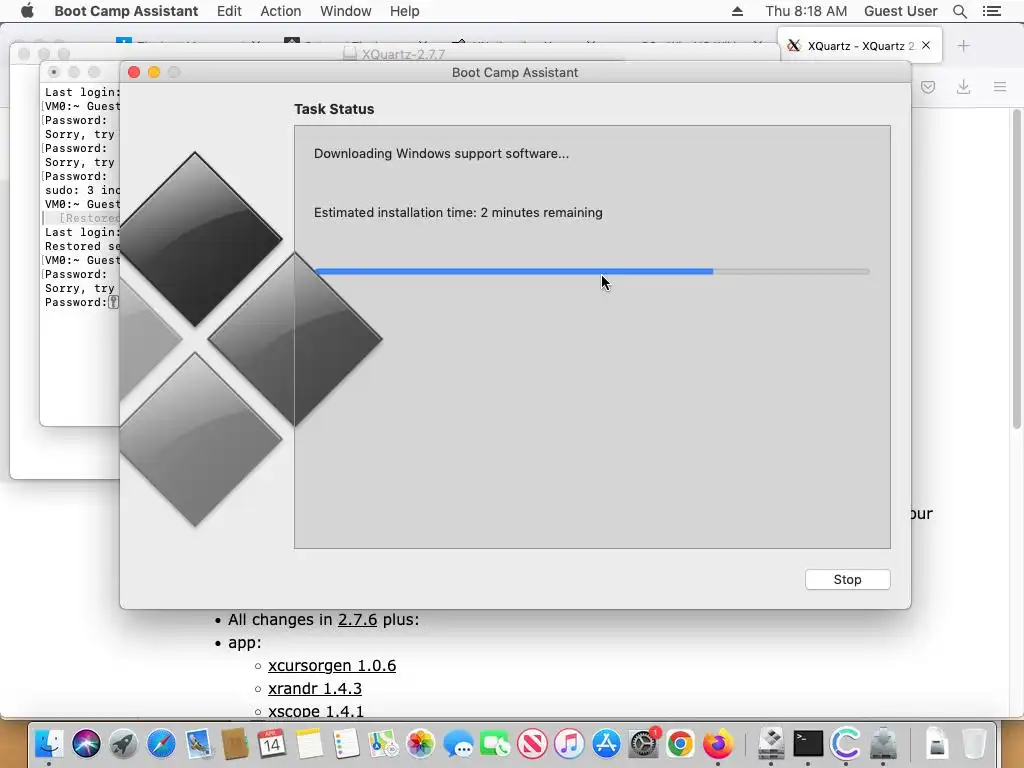Screen dimensions: 1024x768
Task: Open News red icon in Dock
Action: pyautogui.click(x=532, y=744)
